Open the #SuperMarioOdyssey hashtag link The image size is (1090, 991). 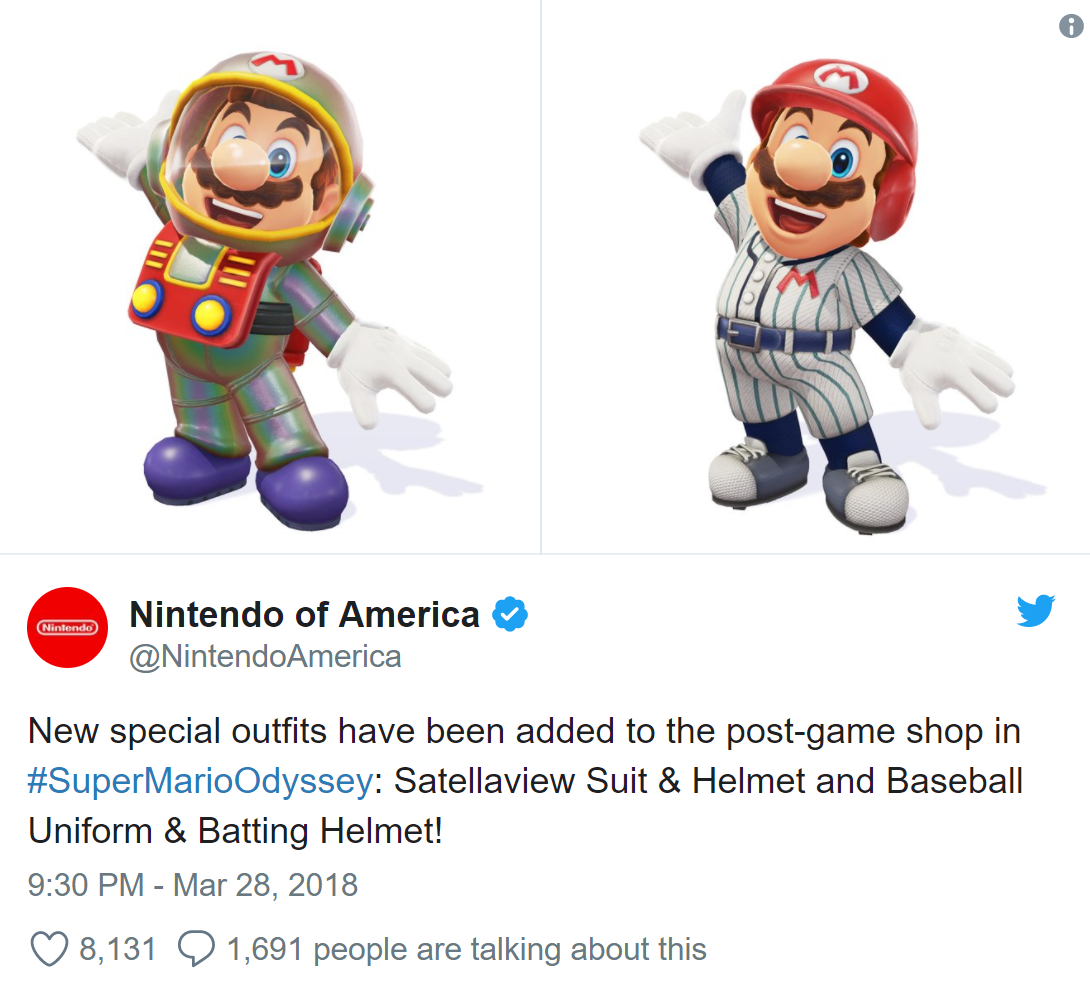point(200,780)
